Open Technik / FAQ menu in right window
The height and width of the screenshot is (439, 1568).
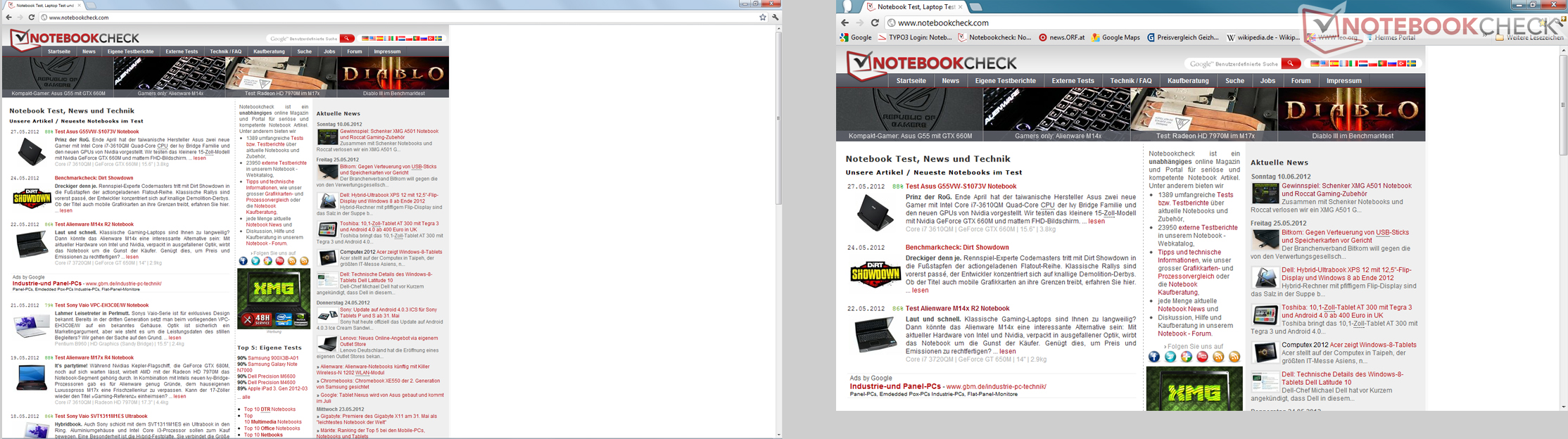pyautogui.click(x=1130, y=81)
